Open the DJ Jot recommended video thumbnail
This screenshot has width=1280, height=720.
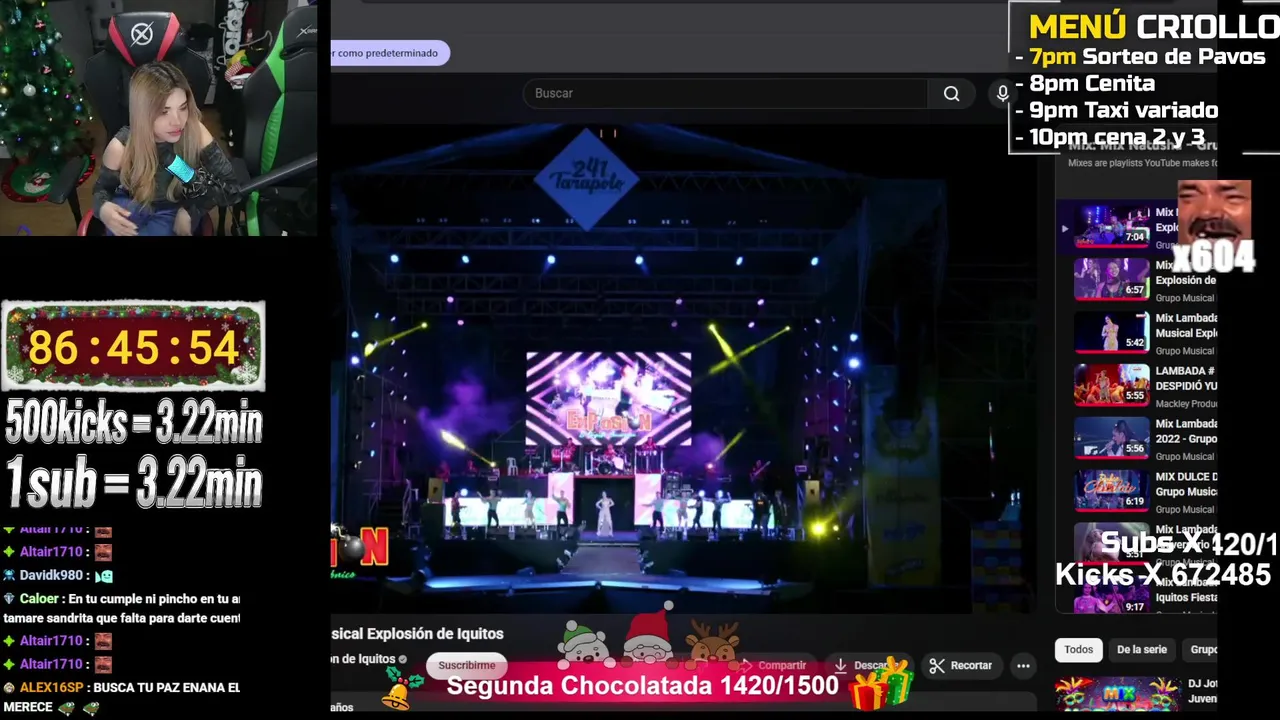[x=1117, y=695]
